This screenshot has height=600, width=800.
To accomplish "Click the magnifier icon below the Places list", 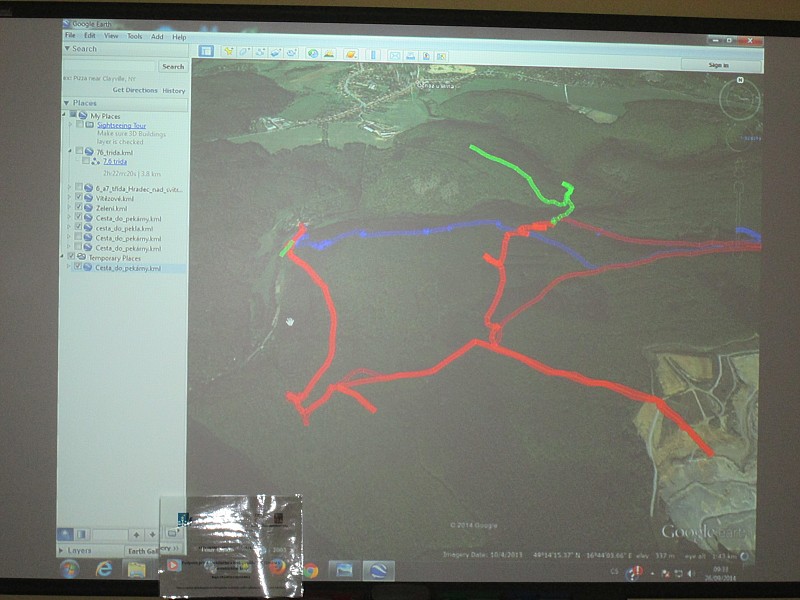I will click(x=65, y=534).
